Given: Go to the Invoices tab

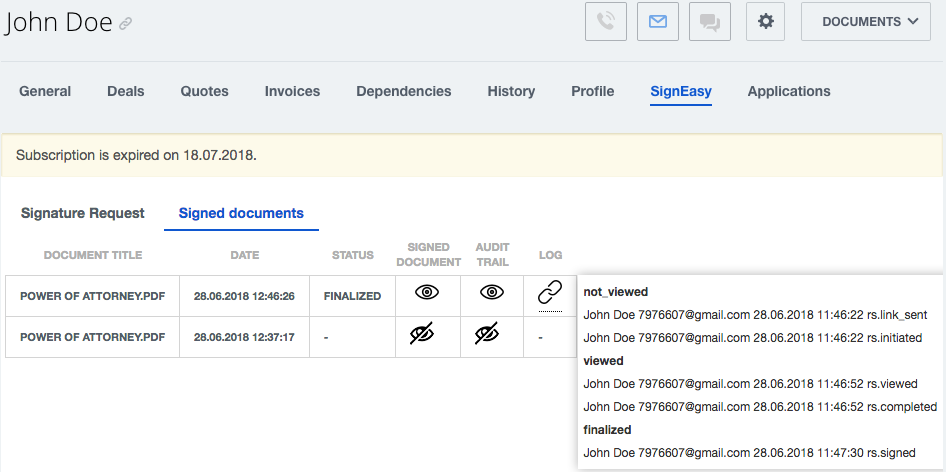Looking at the screenshot, I should [x=292, y=91].
